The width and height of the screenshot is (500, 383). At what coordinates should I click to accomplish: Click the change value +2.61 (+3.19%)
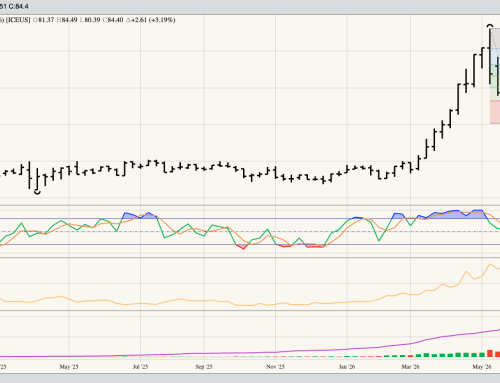153,20
